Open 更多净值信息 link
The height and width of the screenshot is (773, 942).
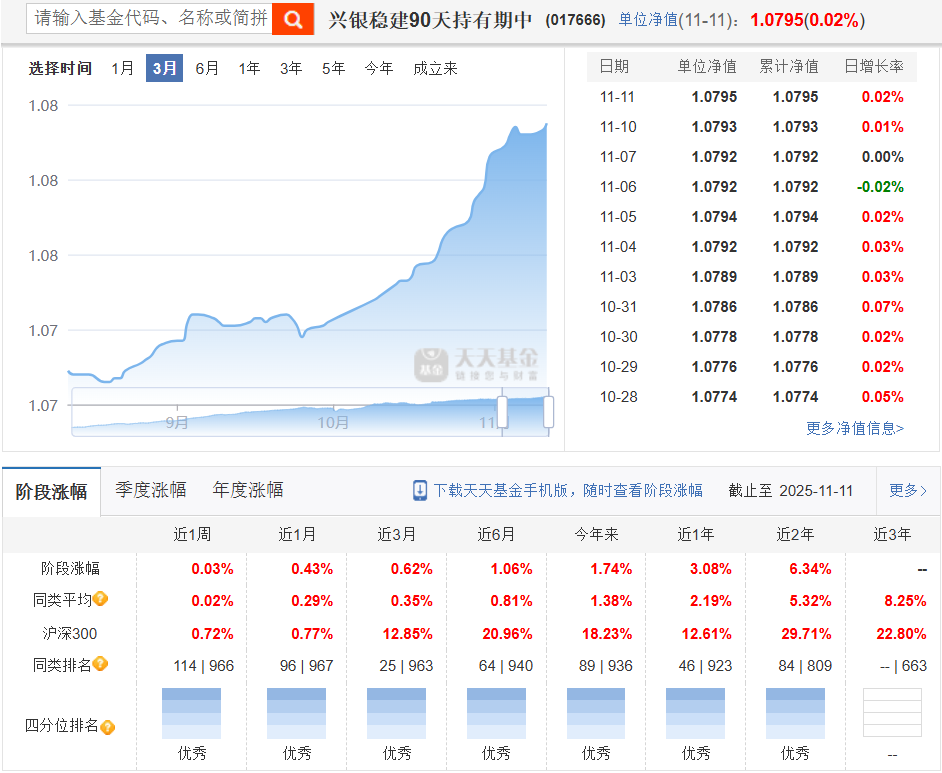[x=855, y=428]
